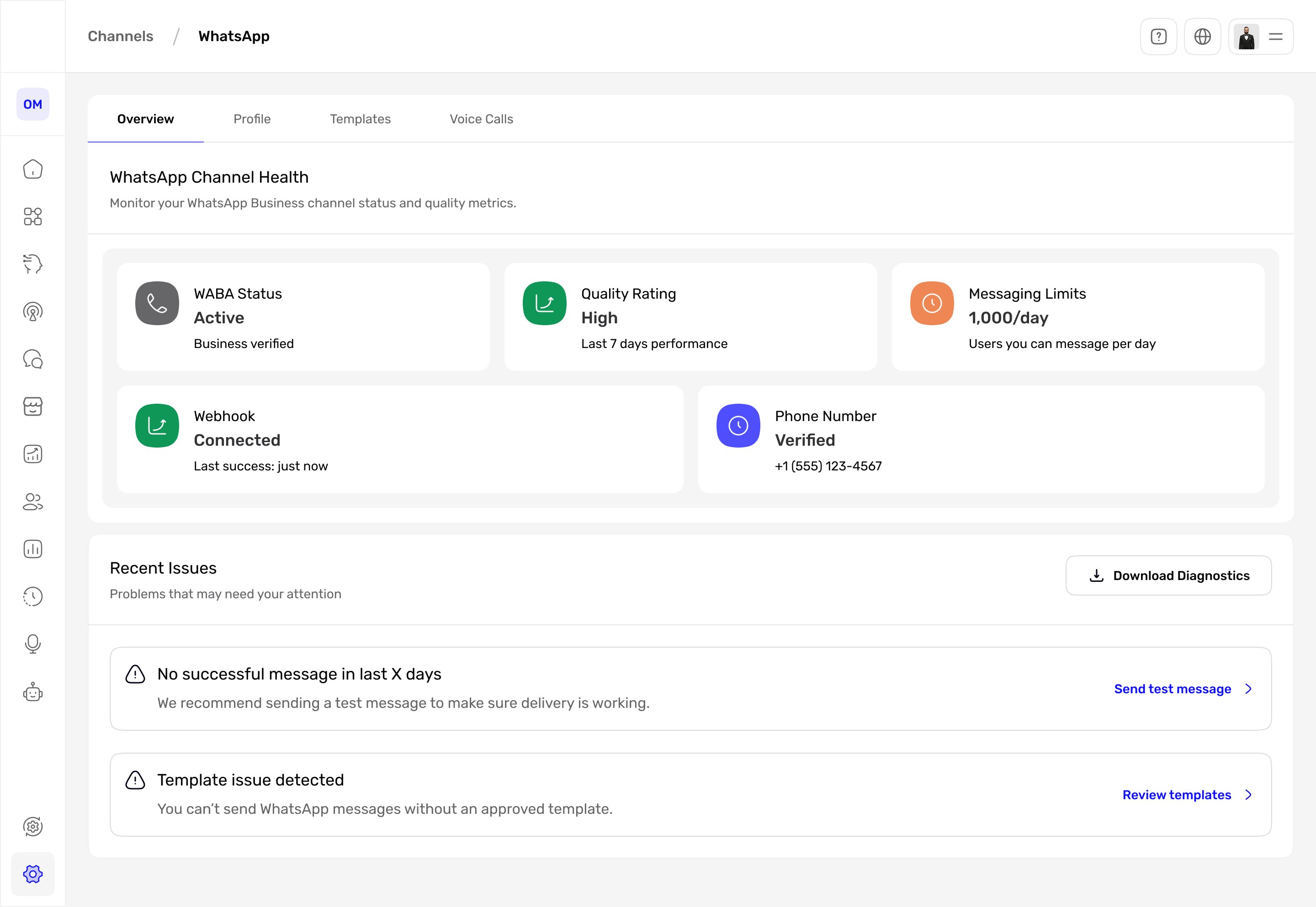Click Download Diagnostics button
Image resolution: width=1316 pixels, height=907 pixels.
[x=1168, y=575]
